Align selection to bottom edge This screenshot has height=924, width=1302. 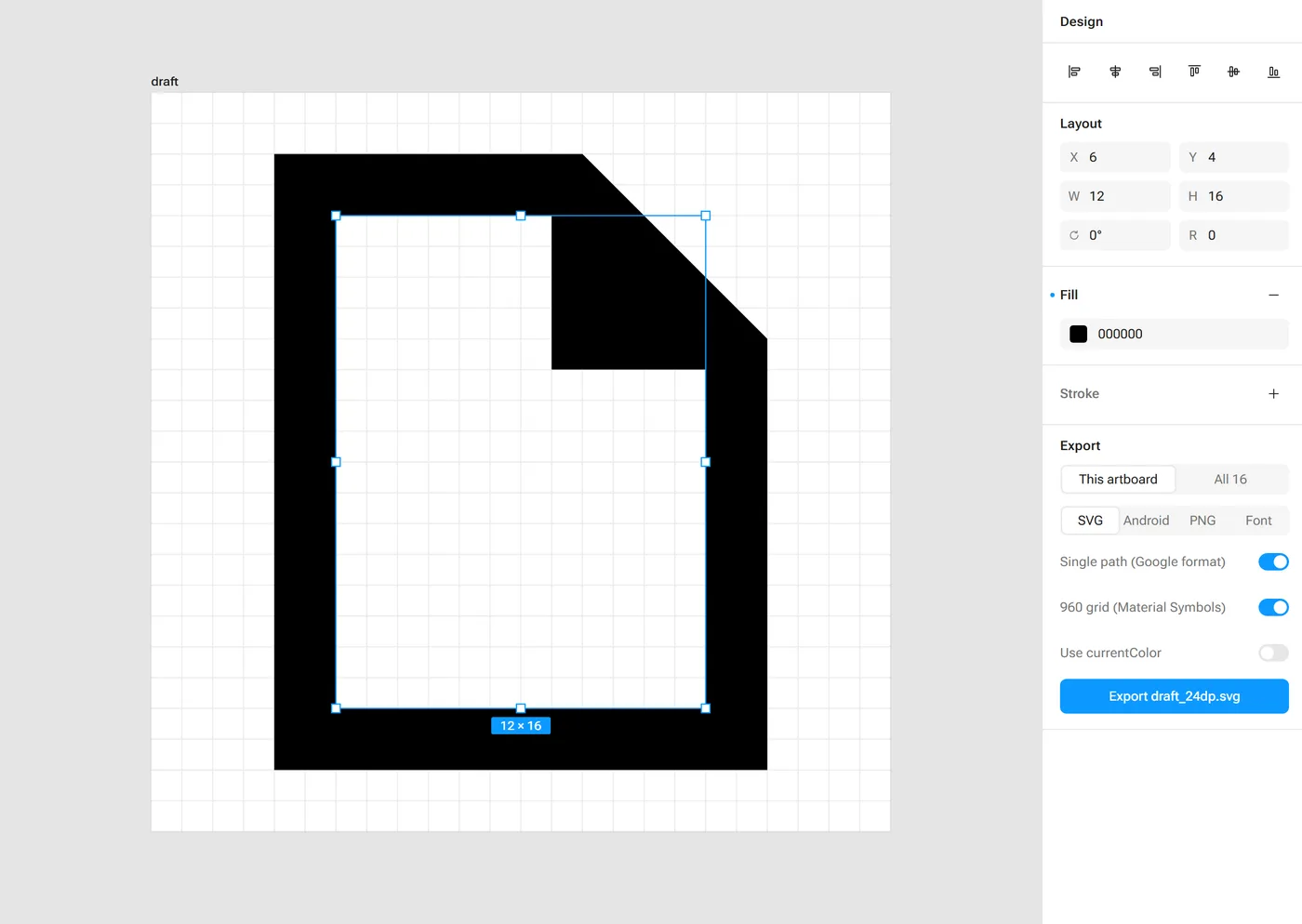pos(1273,72)
